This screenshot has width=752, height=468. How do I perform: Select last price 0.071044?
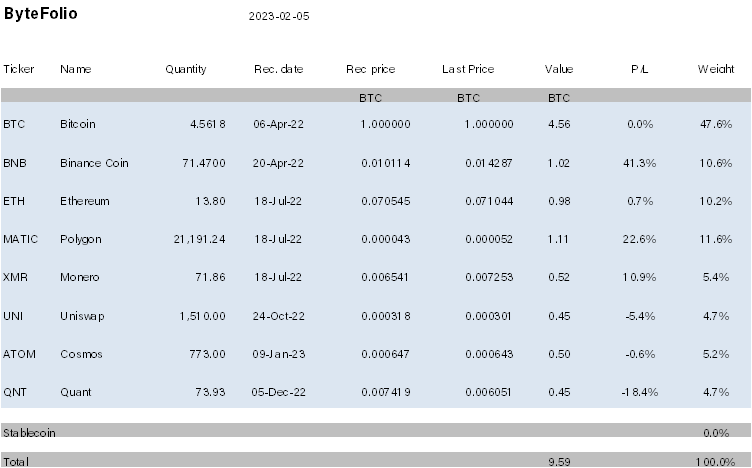489,201
